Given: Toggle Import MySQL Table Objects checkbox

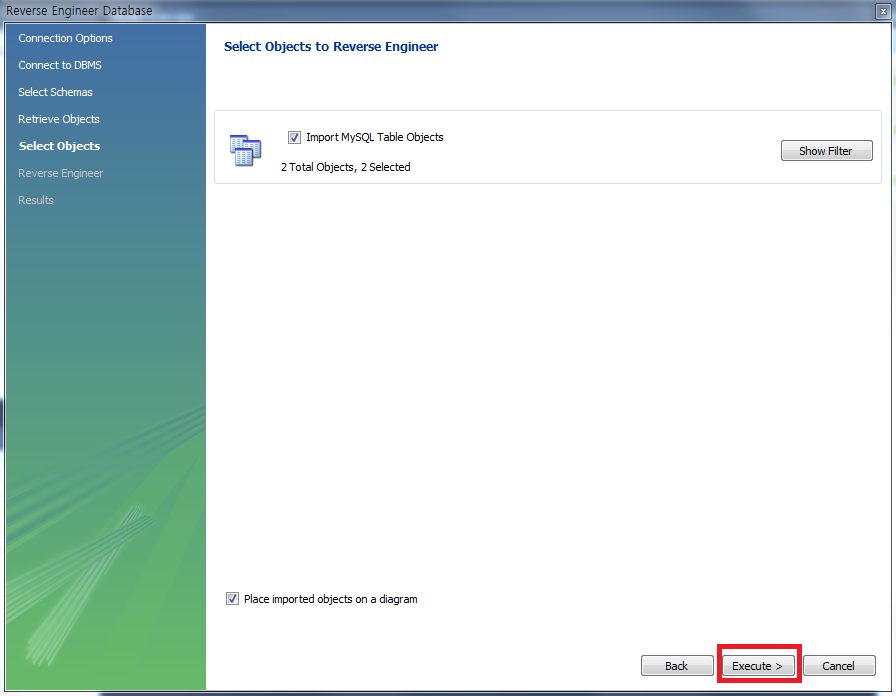Looking at the screenshot, I should pos(294,137).
